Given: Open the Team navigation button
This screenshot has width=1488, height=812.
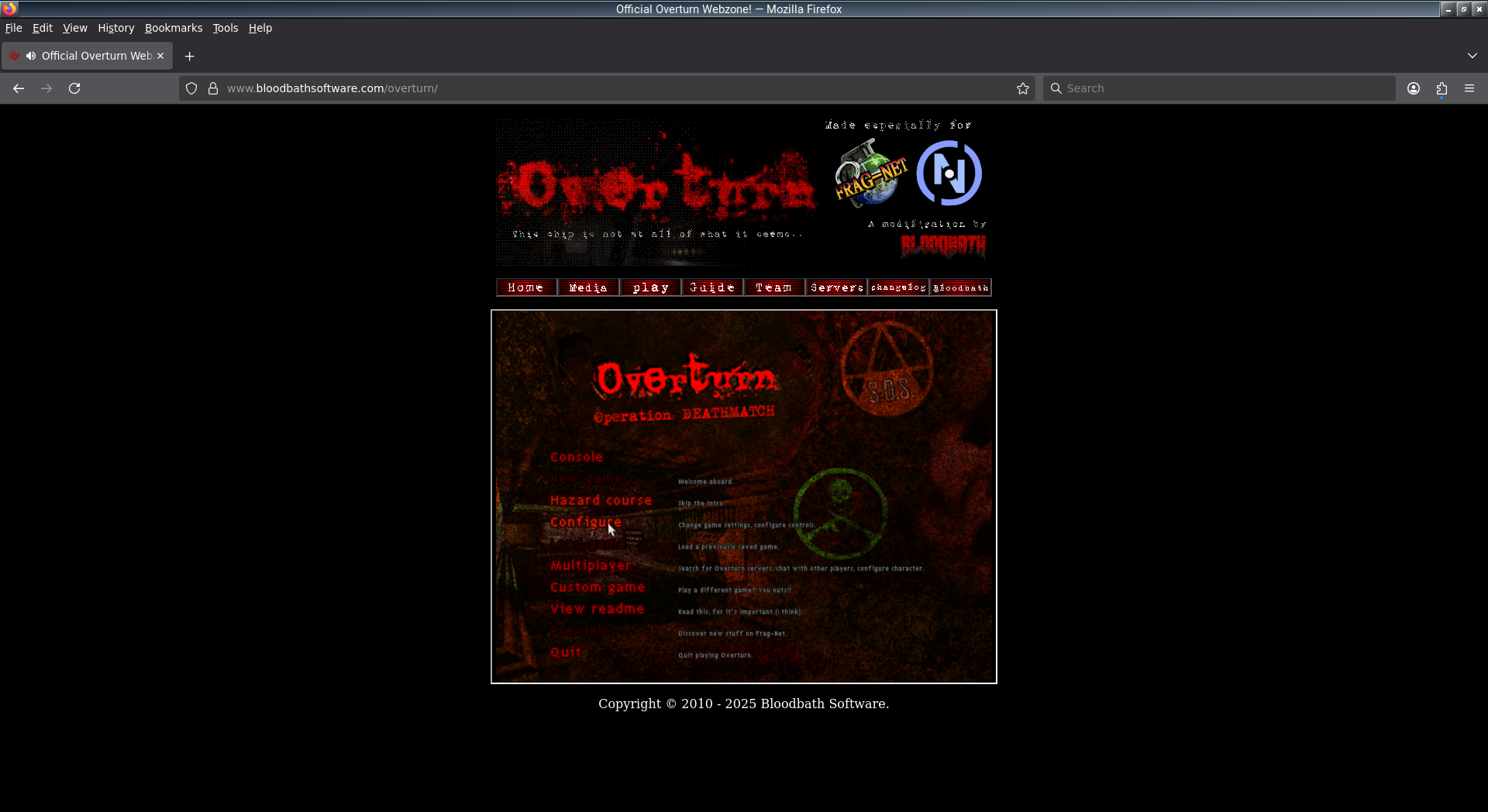Looking at the screenshot, I should click(774, 287).
